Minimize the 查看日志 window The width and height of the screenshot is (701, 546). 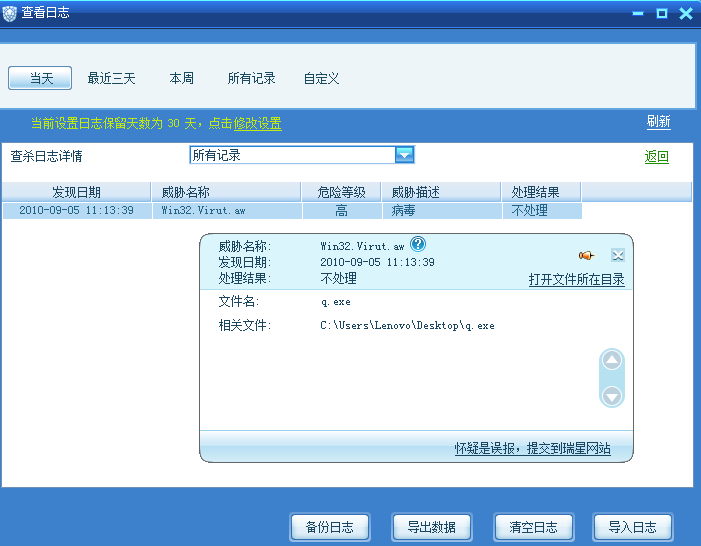638,13
